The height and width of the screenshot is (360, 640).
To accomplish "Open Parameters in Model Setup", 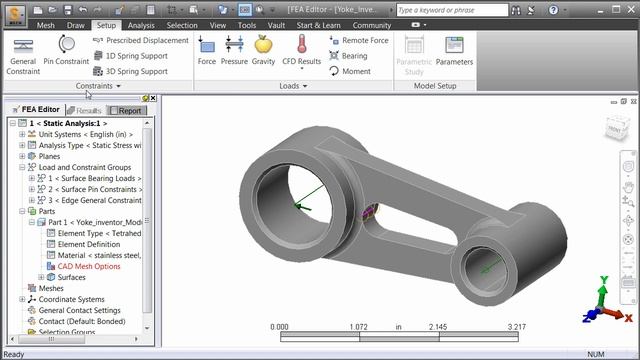I will [454, 51].
